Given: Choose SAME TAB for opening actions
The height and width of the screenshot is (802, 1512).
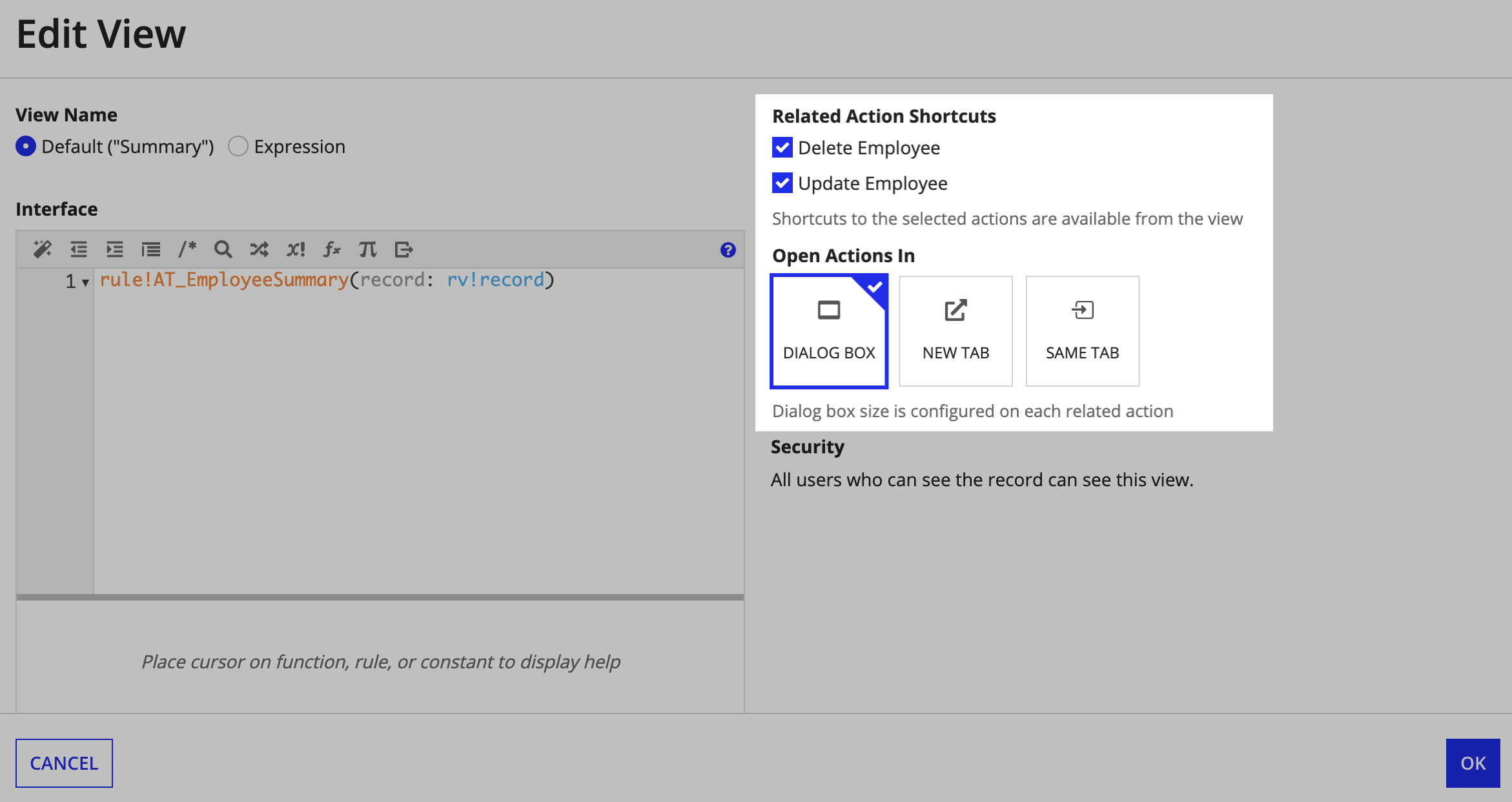Looking at the screenshot, I should click(x=1083, y=331).
